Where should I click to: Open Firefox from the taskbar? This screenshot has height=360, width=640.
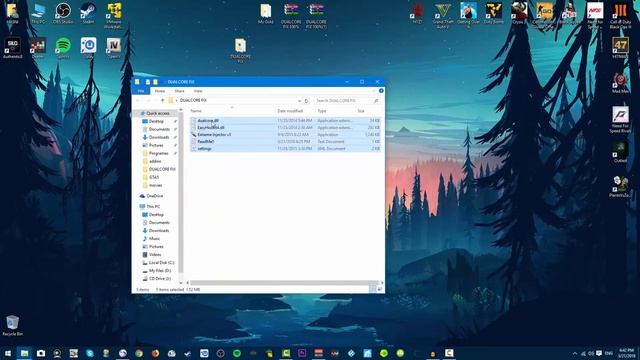click(155, 353)
